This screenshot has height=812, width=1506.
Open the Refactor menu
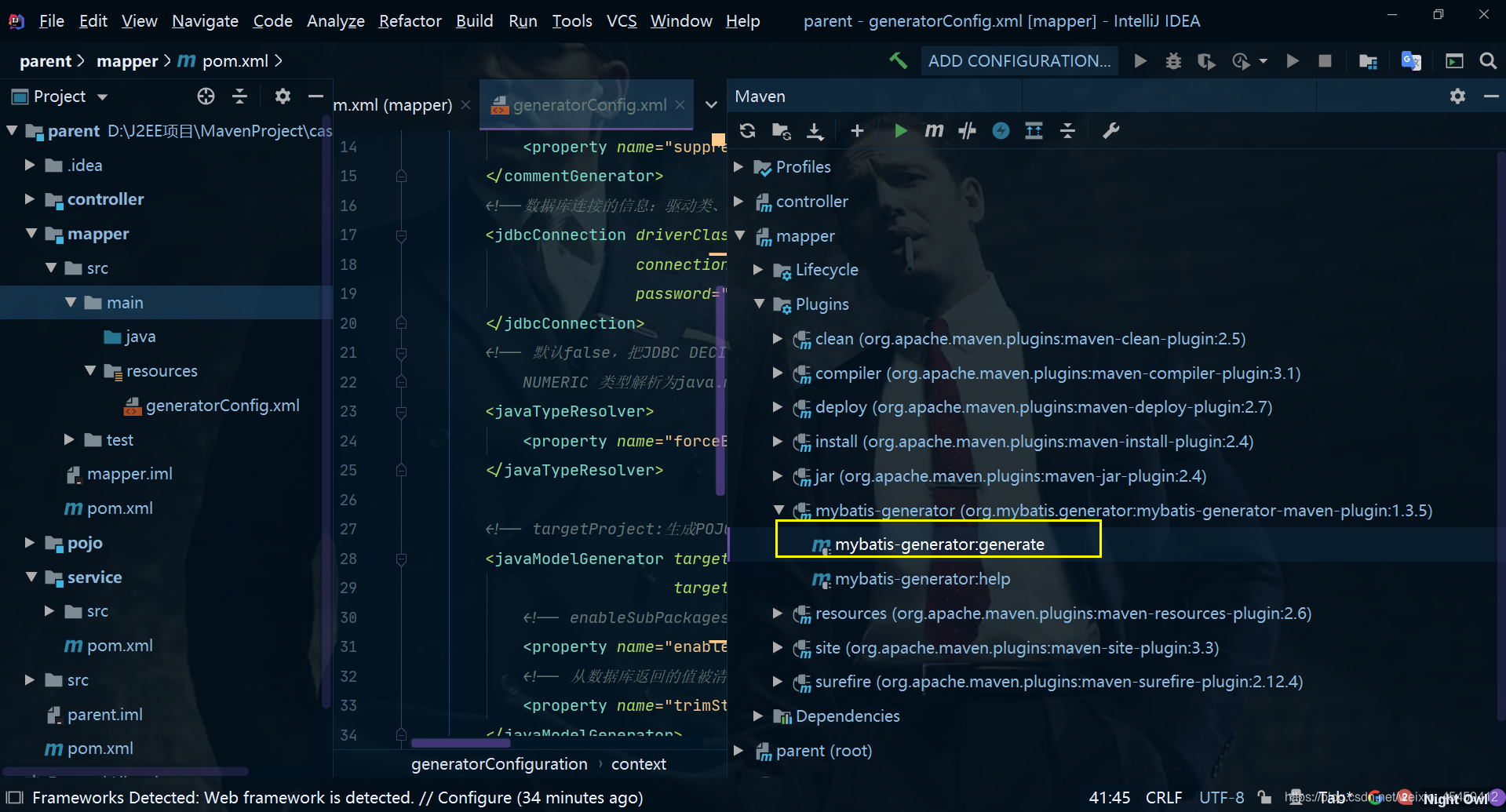pos(410,20)
